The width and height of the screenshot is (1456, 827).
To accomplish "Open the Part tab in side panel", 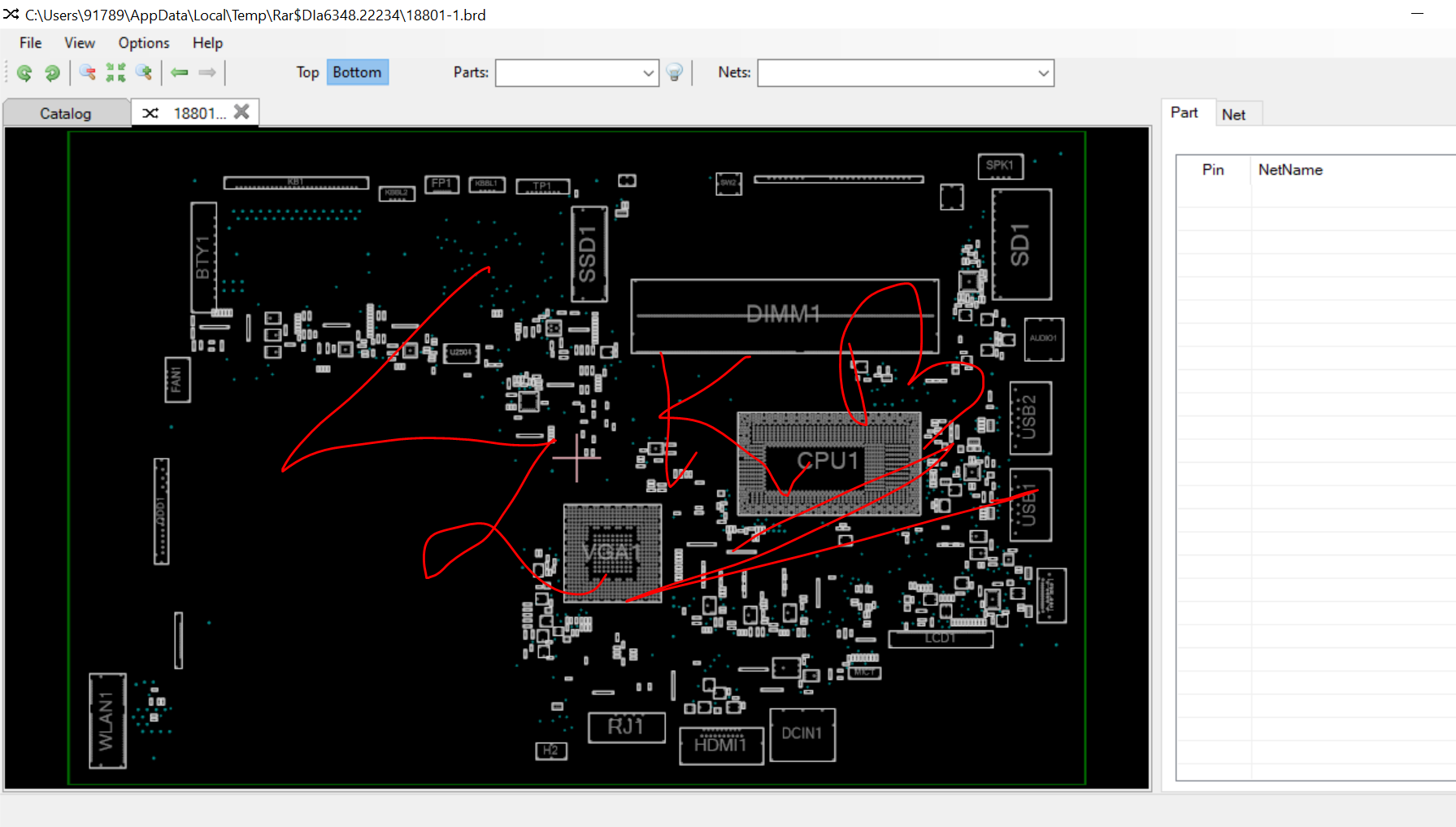I will click(x=1184, y=113).
